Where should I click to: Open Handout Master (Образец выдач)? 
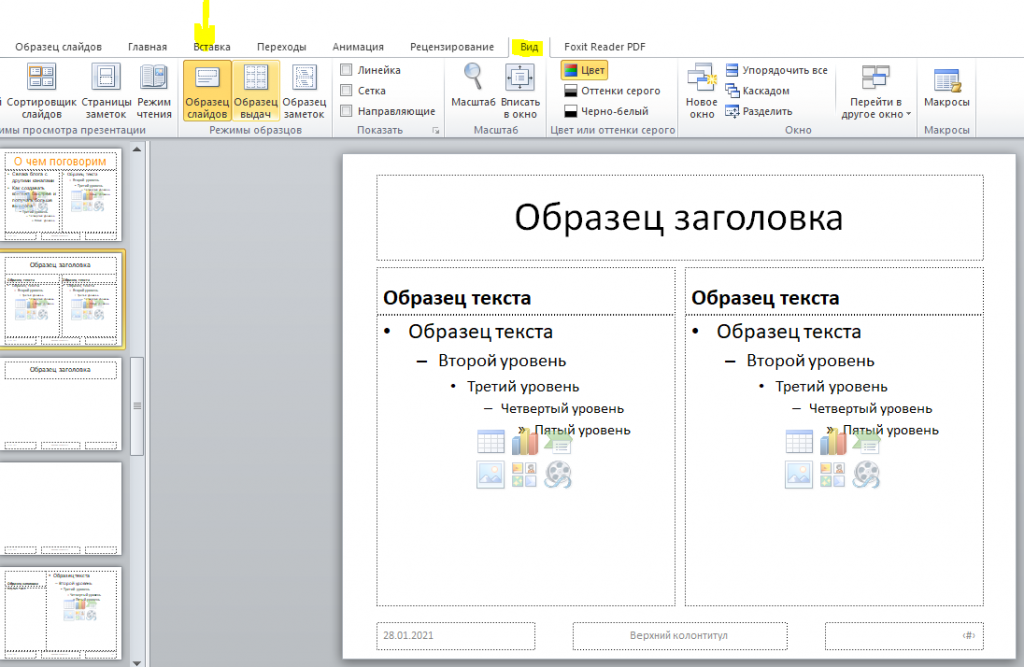pos(255,91)
